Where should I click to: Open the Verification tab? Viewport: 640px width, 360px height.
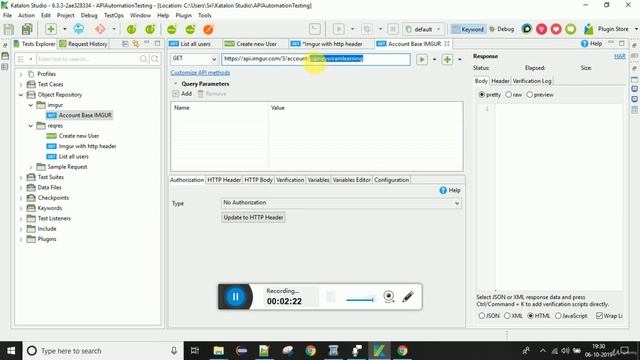coord(290,180)
